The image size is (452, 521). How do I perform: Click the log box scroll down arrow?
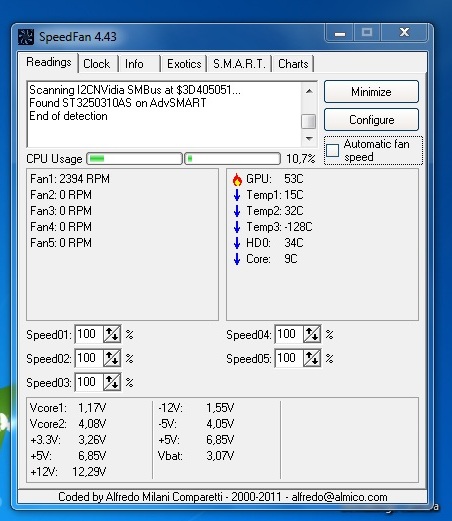click(x=309, y=138)
